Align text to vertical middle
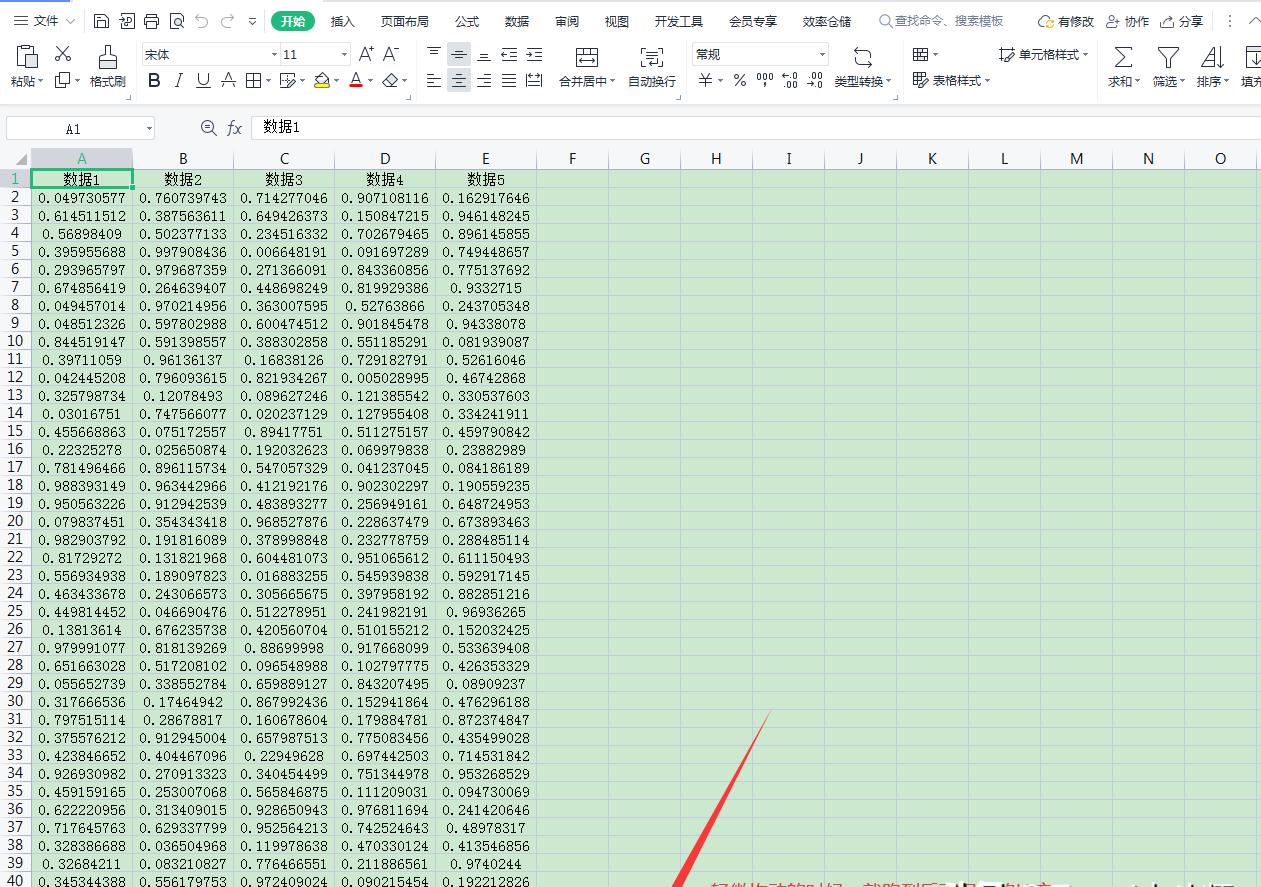Image resolution: width=1261 pixels, height=887 pixels. [x=459, y=54]
